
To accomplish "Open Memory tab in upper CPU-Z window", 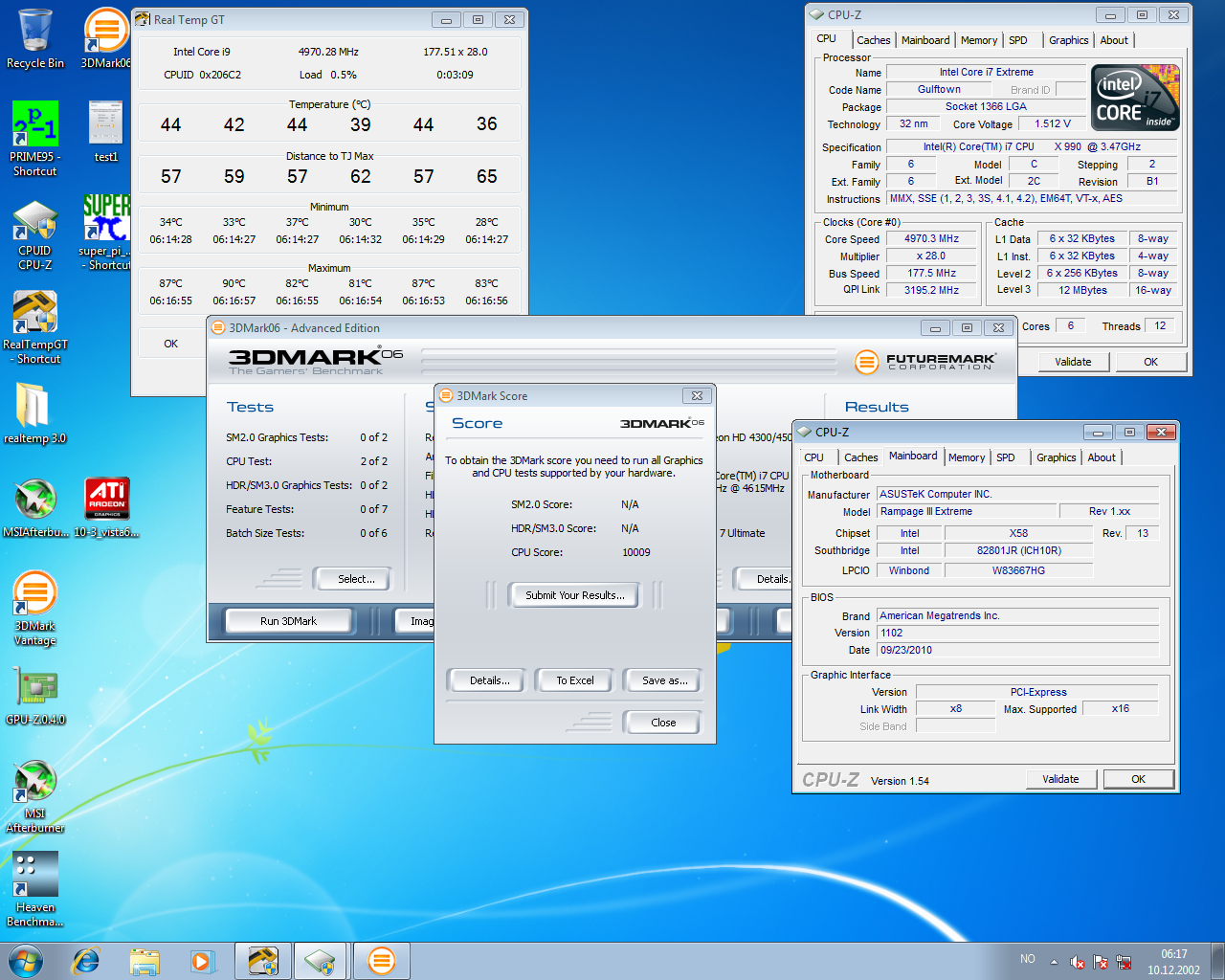I will click(x=979, y=40).
